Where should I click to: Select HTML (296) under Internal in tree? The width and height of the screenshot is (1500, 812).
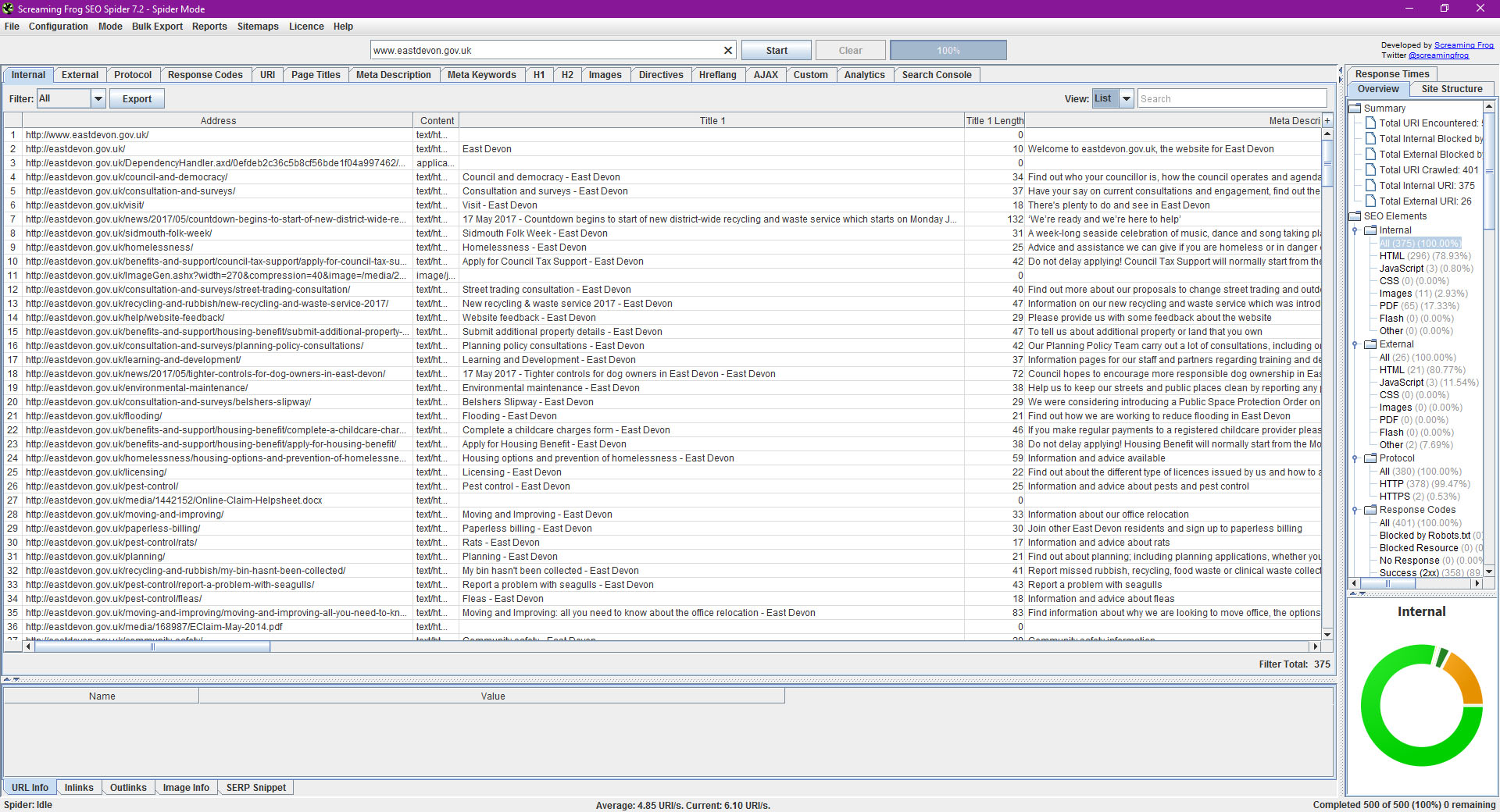[x=1425, y=256]
